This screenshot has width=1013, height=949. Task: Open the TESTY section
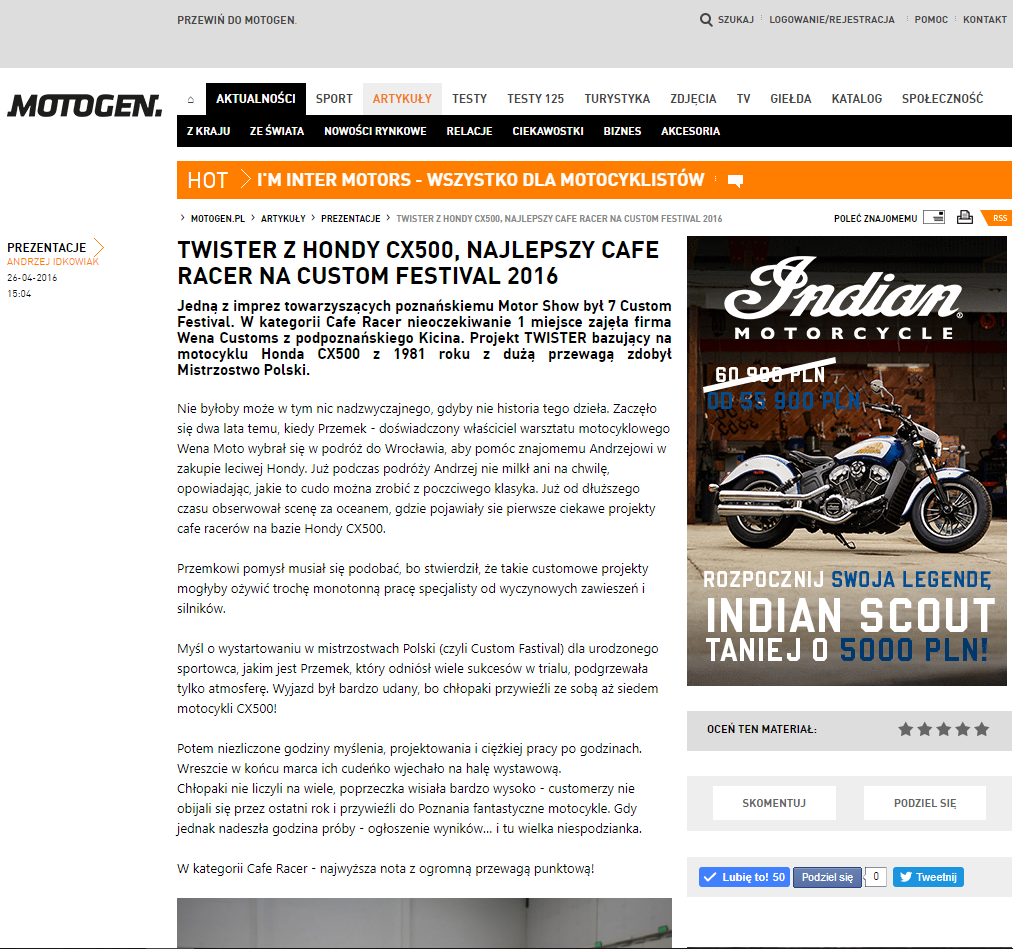click(x=469, y=99)
